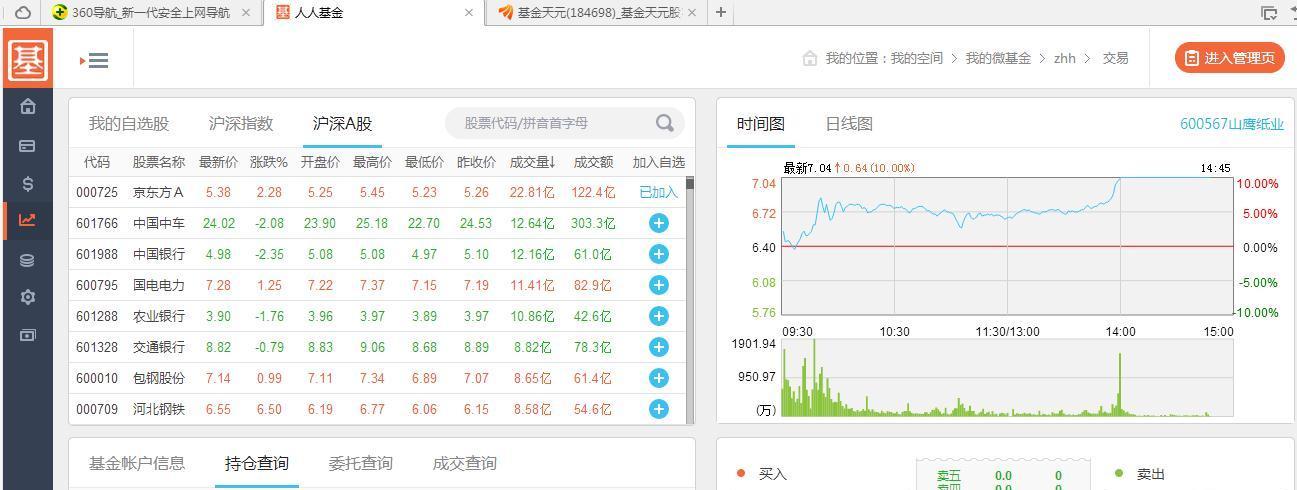Click the 交易 breadcrumb text

click(x=1115, y=58)
